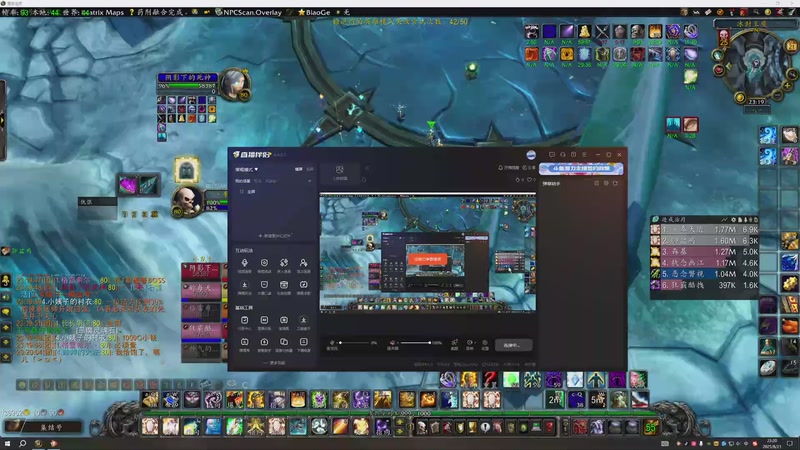
Task: Select the sixth row in the damage meter
Action: 705,285
